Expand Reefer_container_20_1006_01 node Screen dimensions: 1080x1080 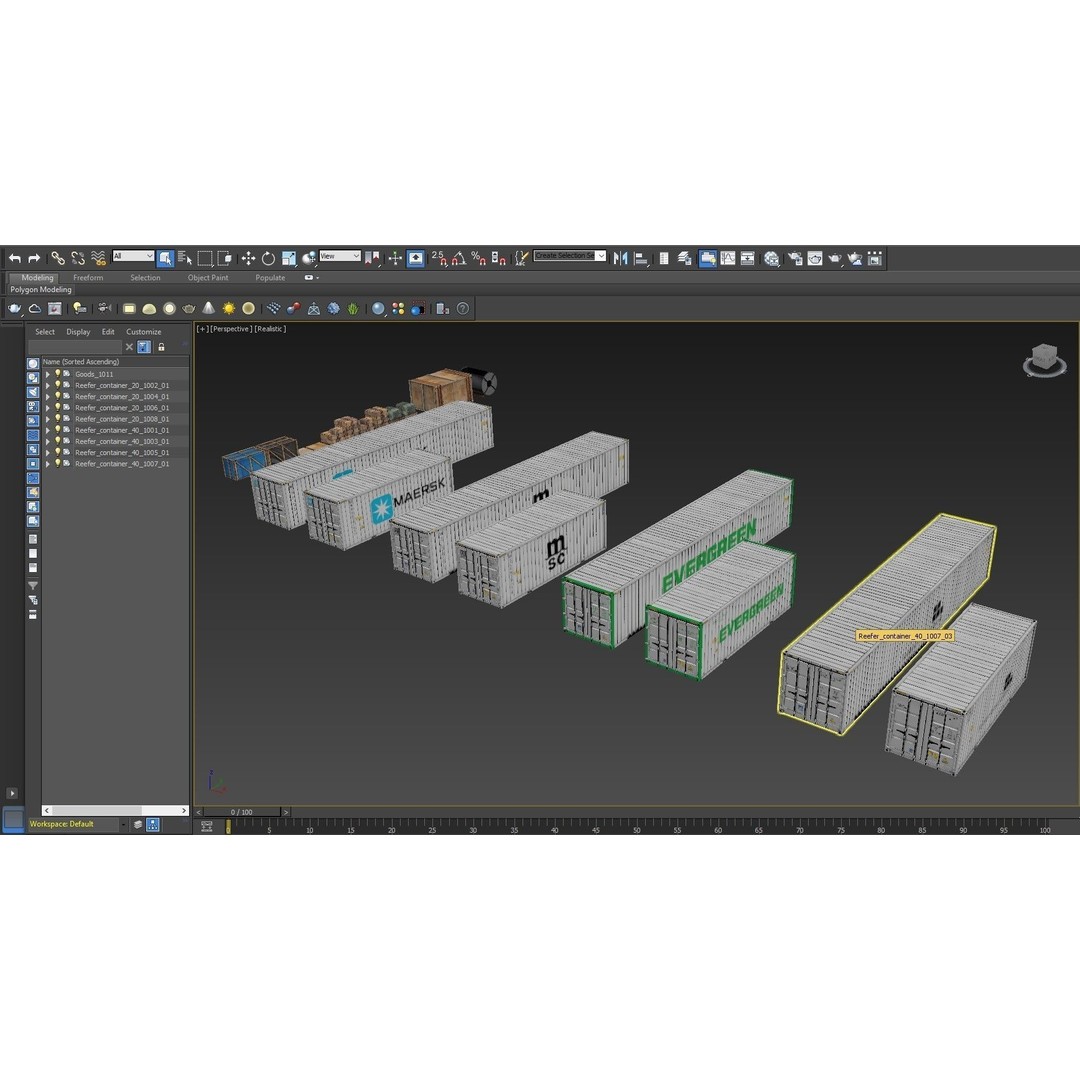[48, 408]
